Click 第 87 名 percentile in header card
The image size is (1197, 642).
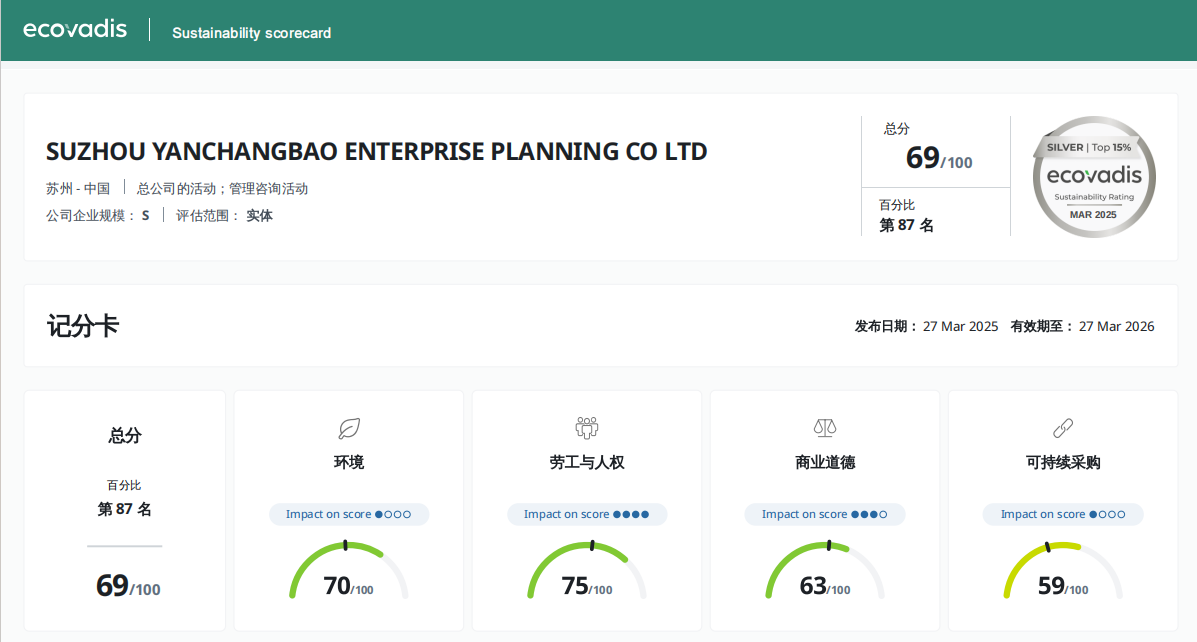(906, 225)
